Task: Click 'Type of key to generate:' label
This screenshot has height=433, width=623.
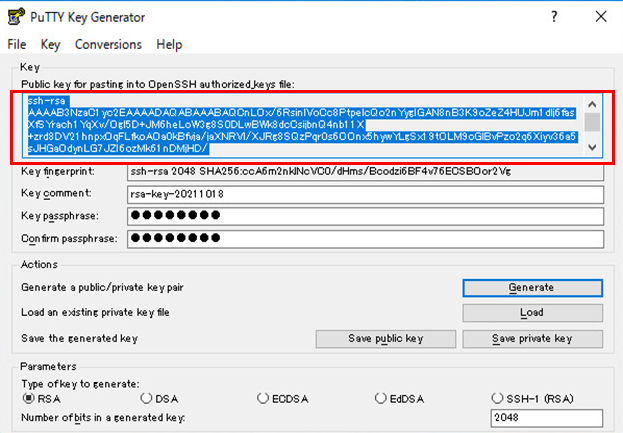Action: click(80, 384)
